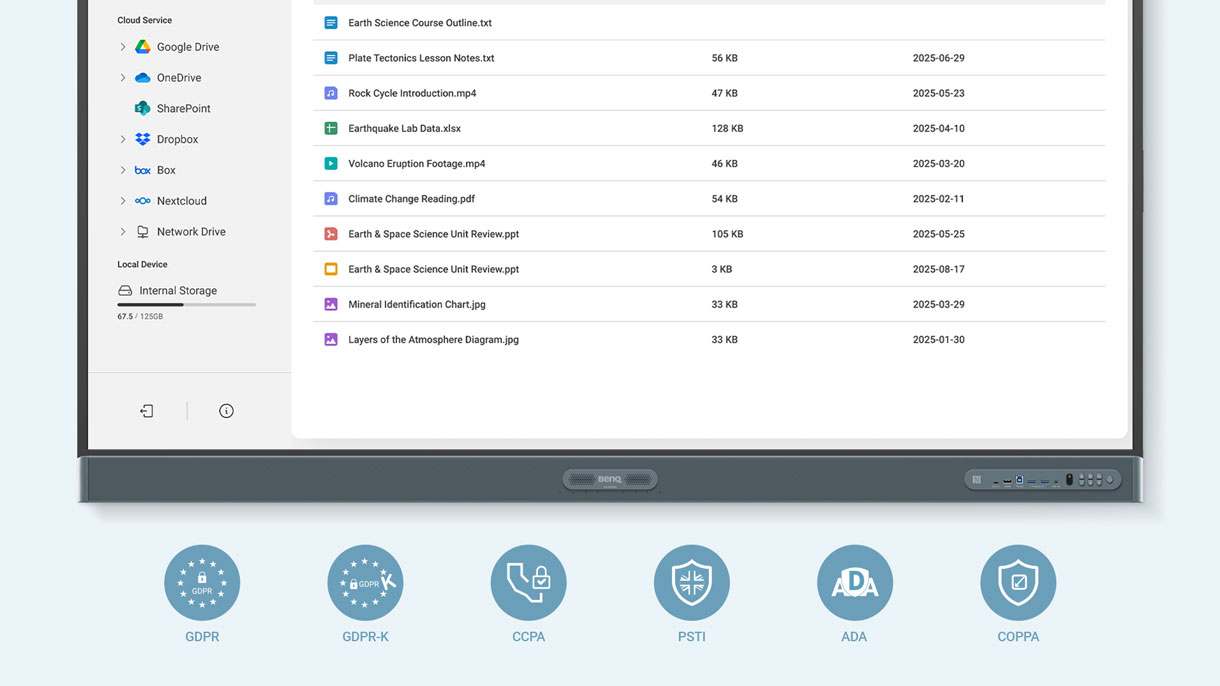Open Internal Storage under Local Device
The image size is (1220, 686).
(x=177, y=291)
